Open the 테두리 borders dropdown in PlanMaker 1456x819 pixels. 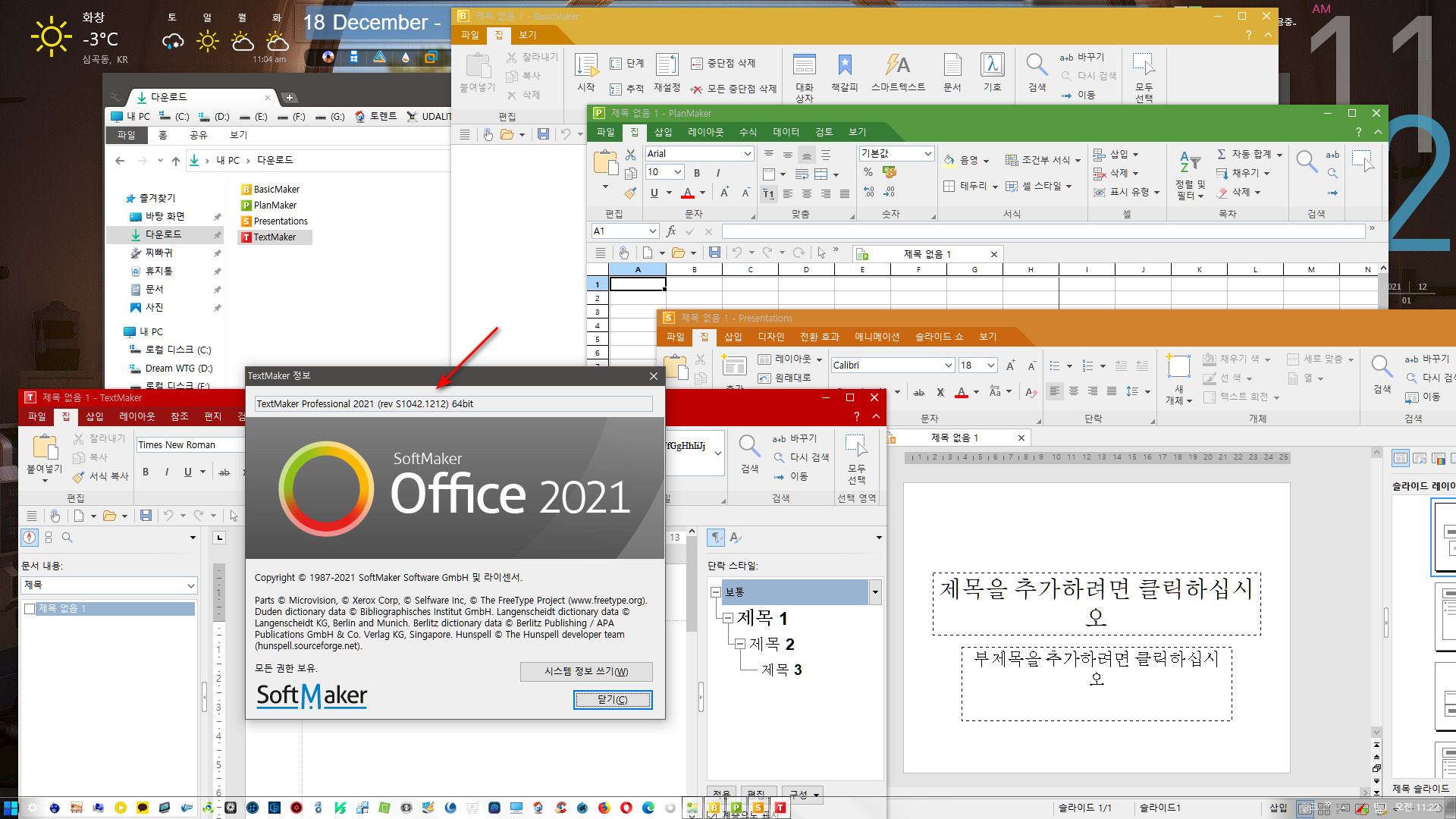(995, 187)
